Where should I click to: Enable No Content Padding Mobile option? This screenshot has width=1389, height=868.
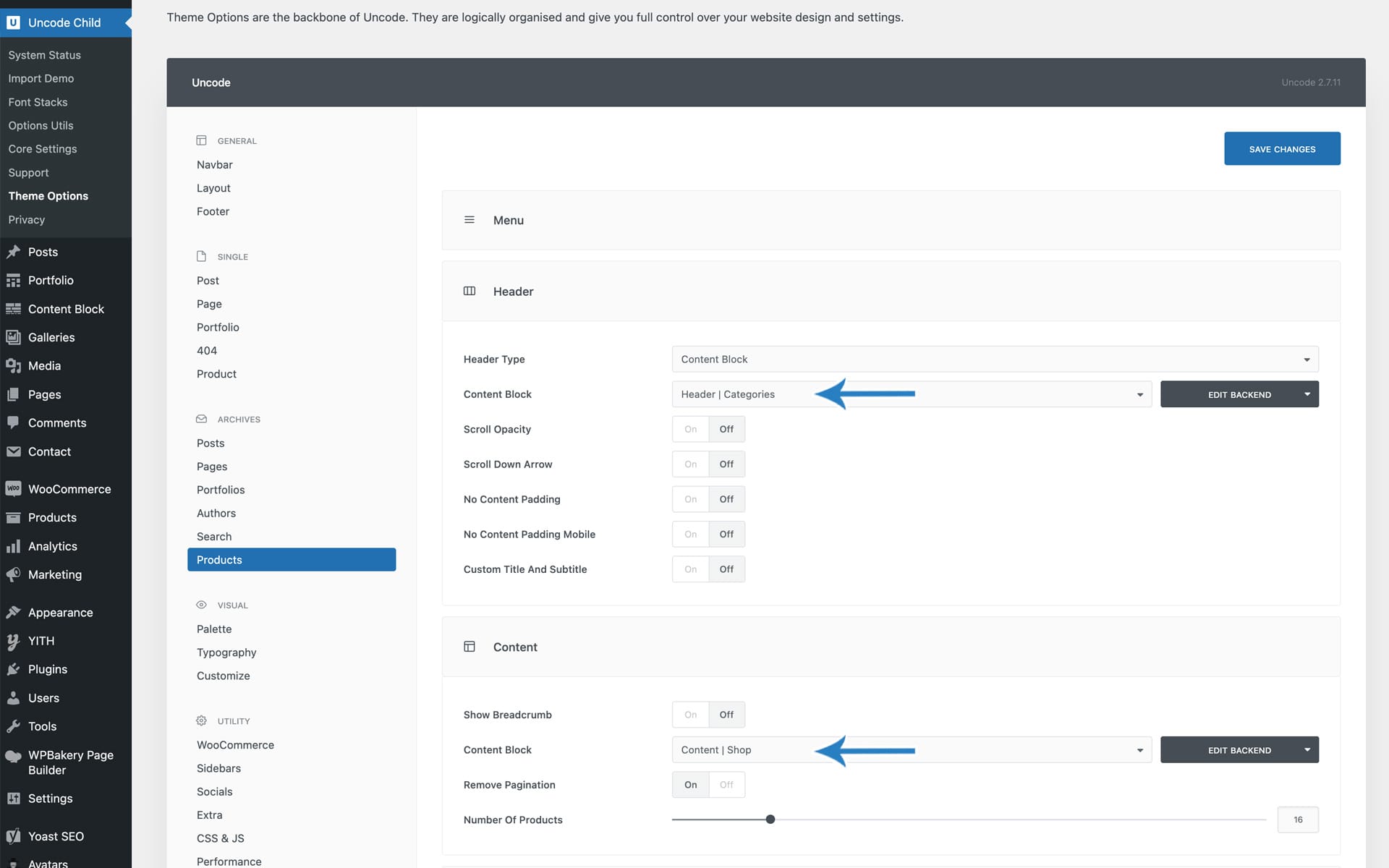coord(691,535)
